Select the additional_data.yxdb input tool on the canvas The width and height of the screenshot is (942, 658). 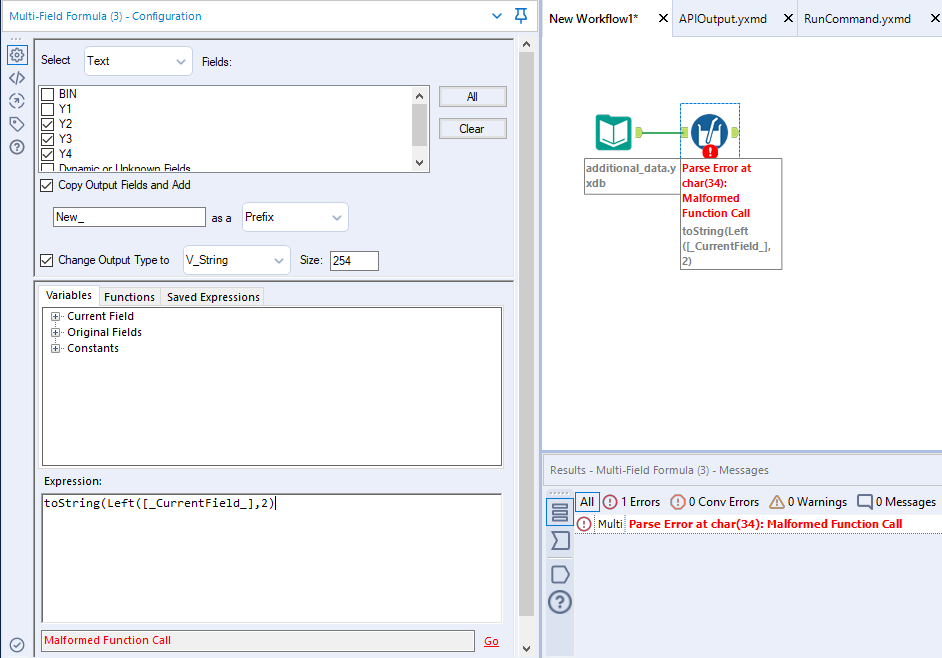[x=613, y=131]
